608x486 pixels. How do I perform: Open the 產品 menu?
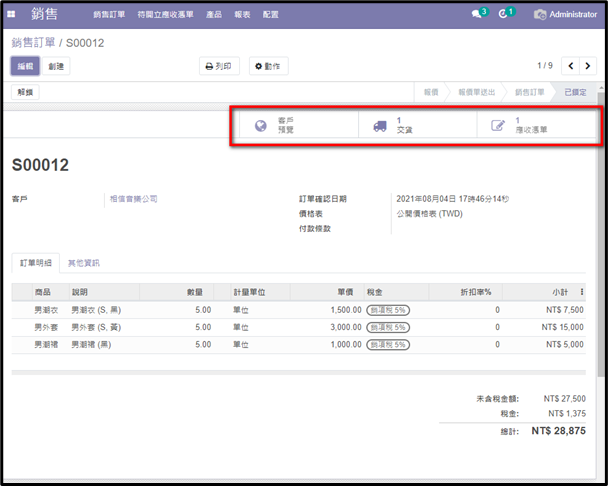pos(214,14)
